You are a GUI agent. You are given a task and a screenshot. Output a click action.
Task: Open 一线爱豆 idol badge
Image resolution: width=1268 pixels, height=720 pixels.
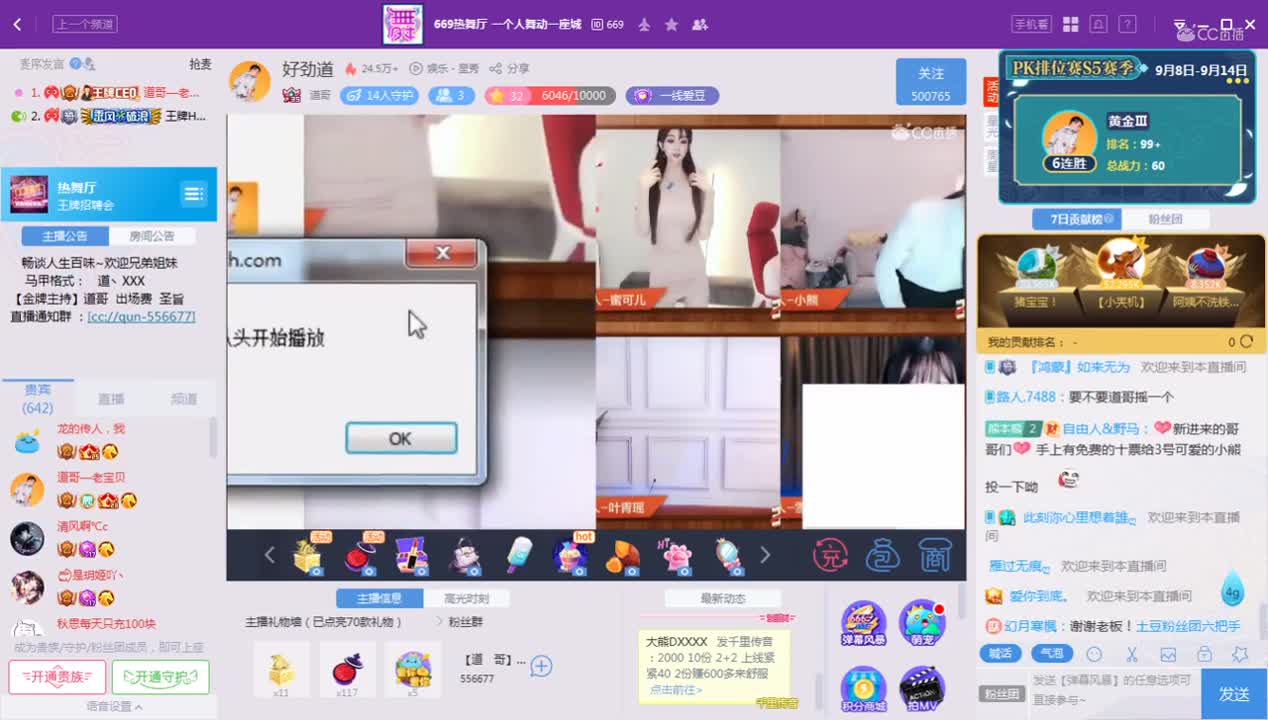tap(672, 96)
